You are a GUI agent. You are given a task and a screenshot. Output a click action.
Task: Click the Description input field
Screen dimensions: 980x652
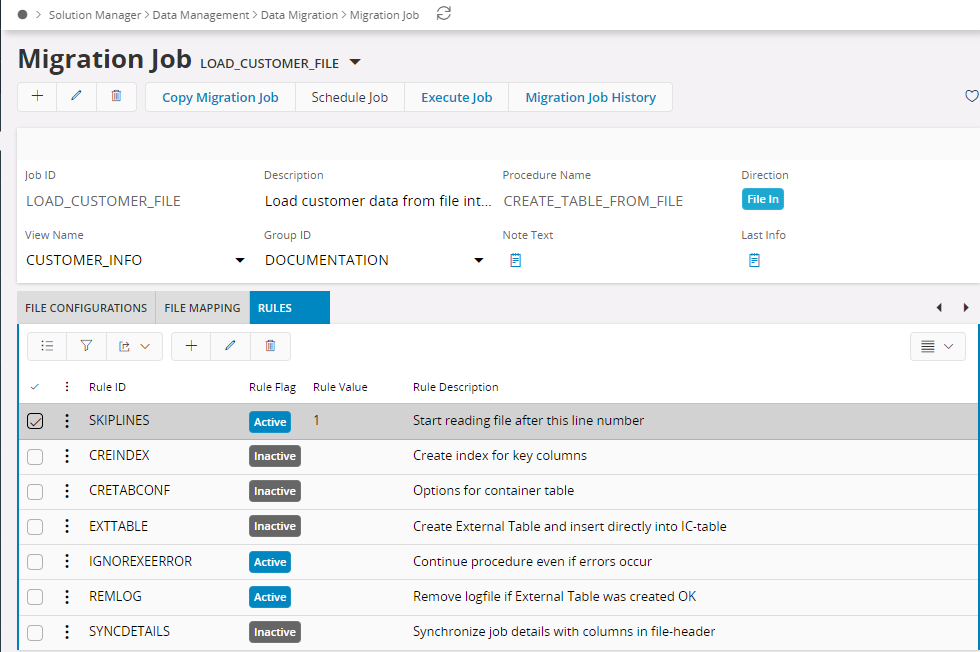pyautogui.click(x=378, y=201)
